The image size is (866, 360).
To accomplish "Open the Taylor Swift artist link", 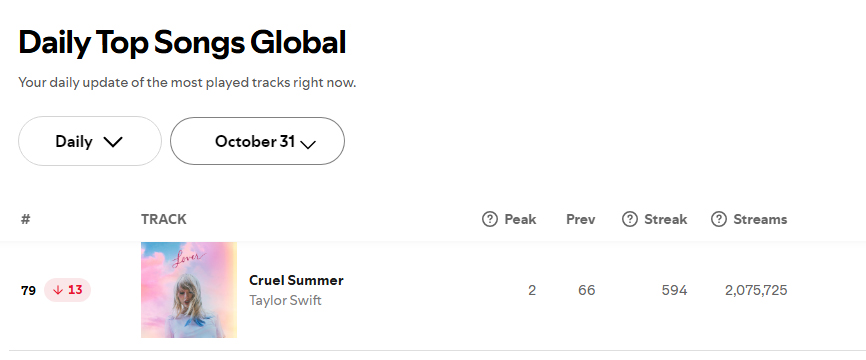I will tap(285, 300).
